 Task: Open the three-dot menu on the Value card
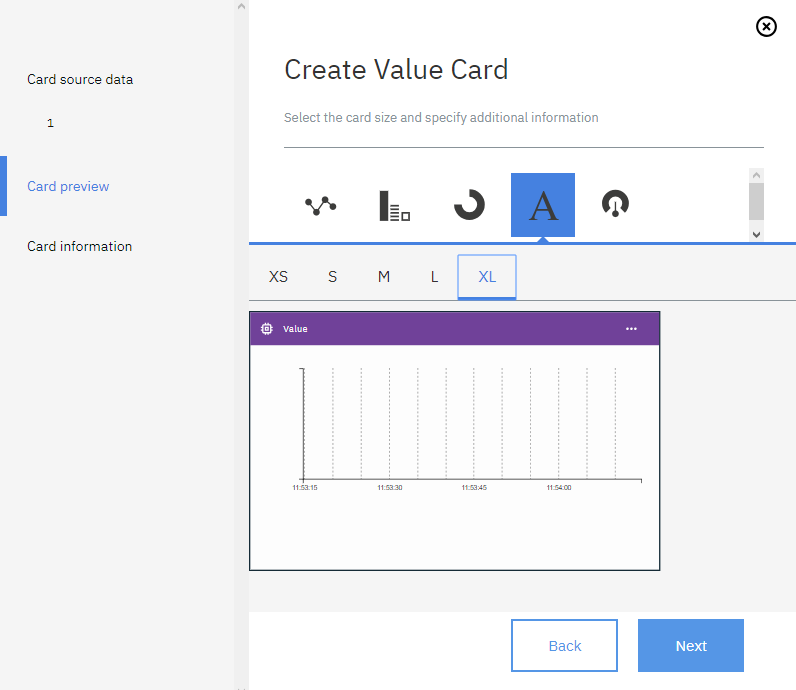[x=631, y=328]
